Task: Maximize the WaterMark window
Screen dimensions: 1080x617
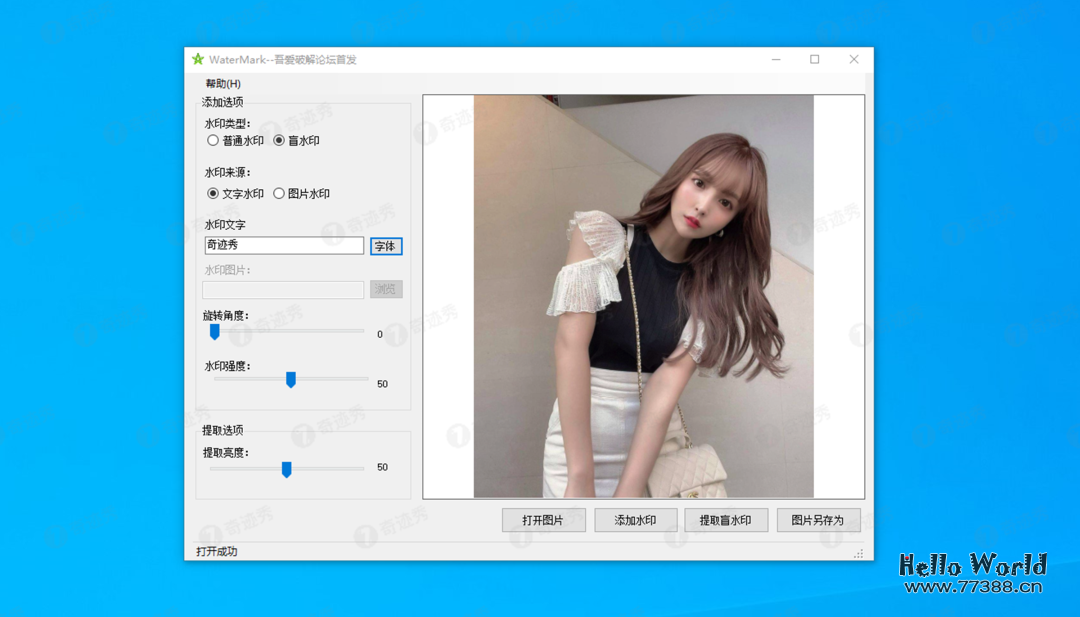Action: (x=815, y=60)
